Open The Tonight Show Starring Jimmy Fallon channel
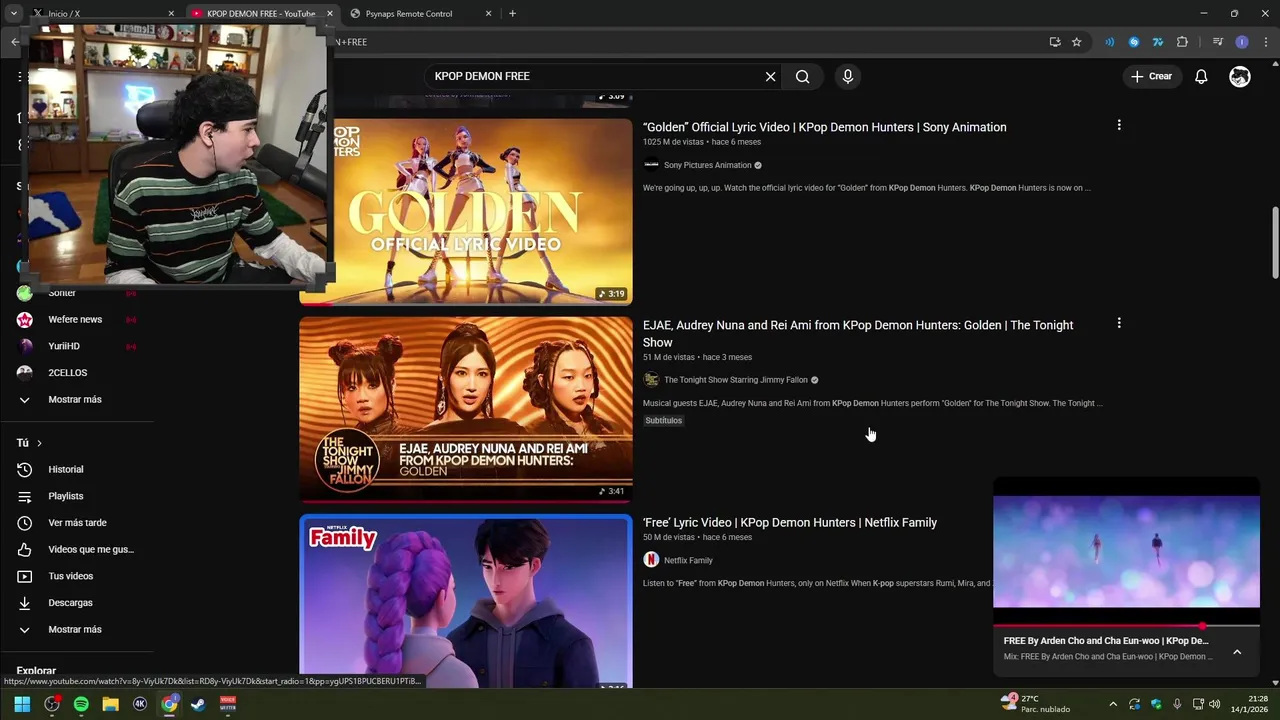This screenshot has width=1280, height=720. coord(735,380)
